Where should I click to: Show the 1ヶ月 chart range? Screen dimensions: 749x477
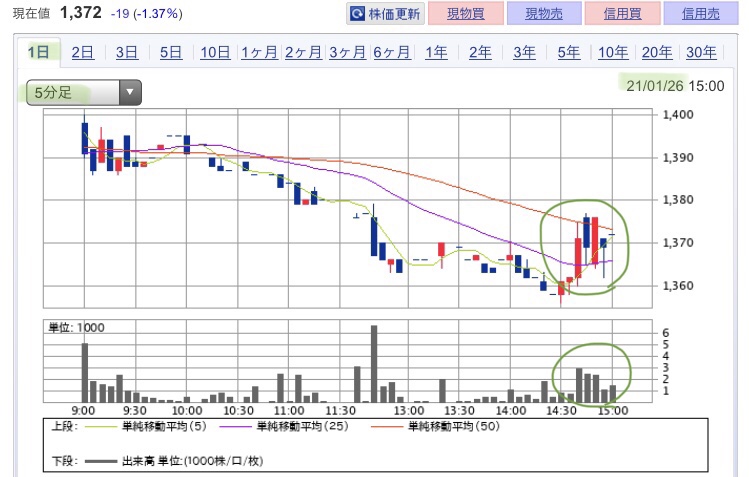pyautogui.click(x=260, y=53)
